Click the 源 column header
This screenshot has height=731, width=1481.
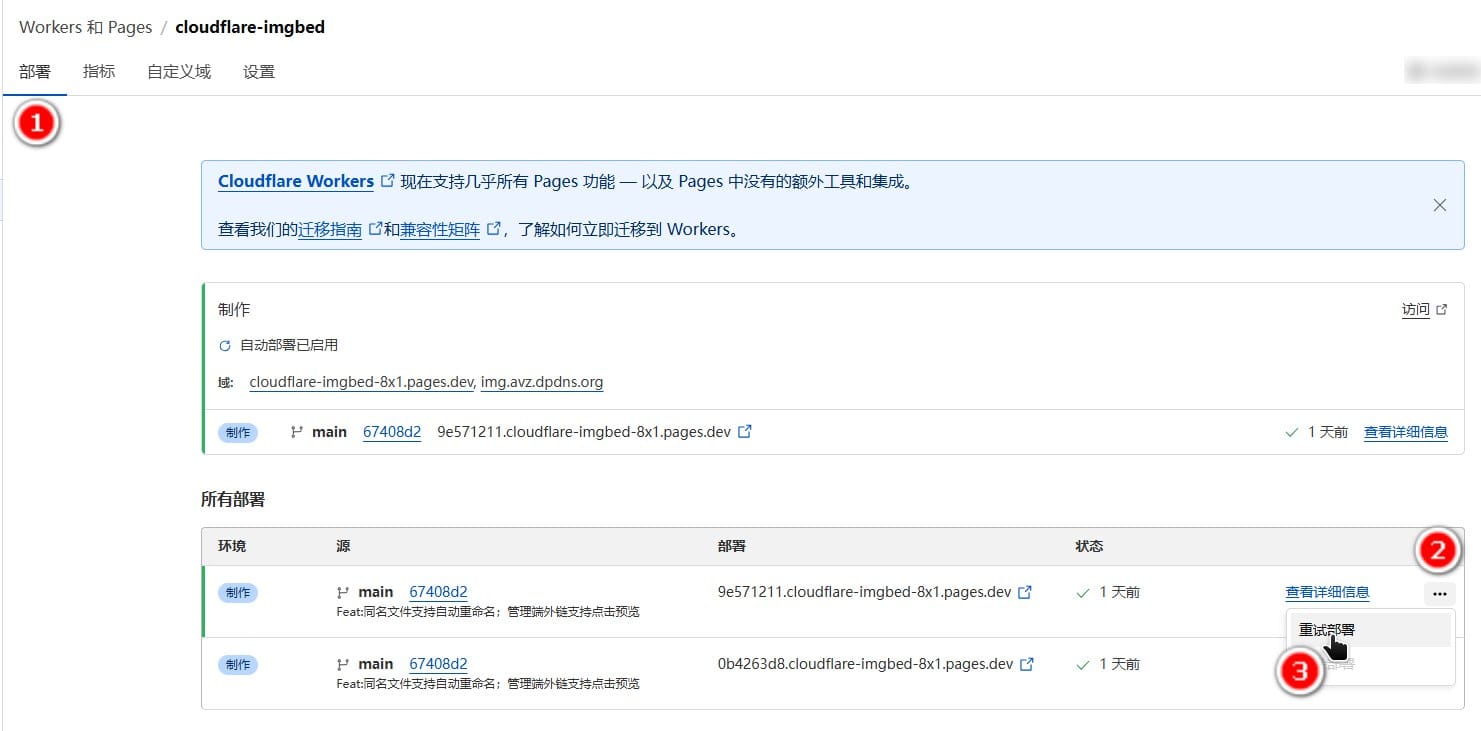click(343, 546)
